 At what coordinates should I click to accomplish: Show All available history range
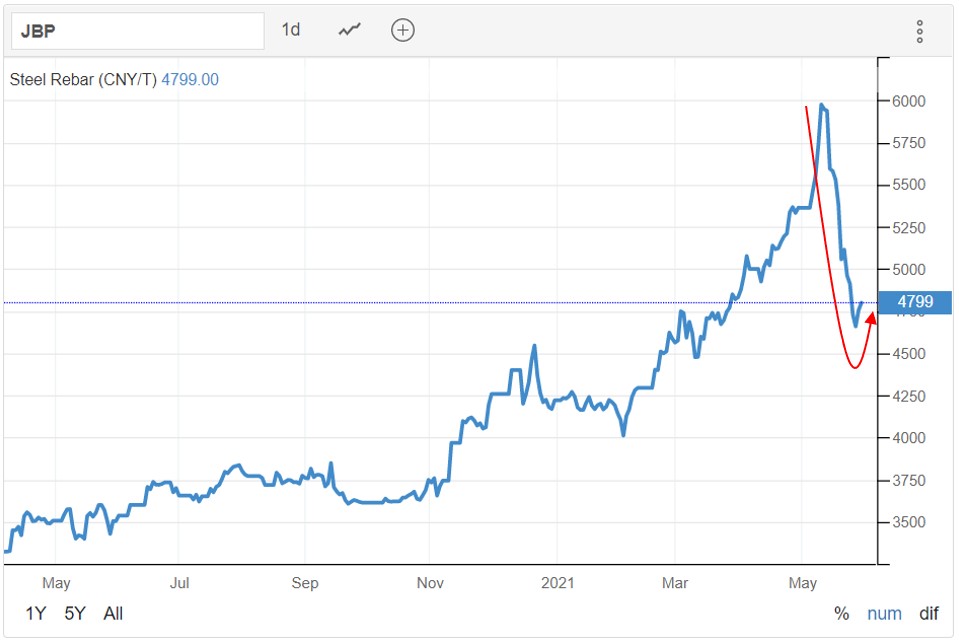(113, 613)
